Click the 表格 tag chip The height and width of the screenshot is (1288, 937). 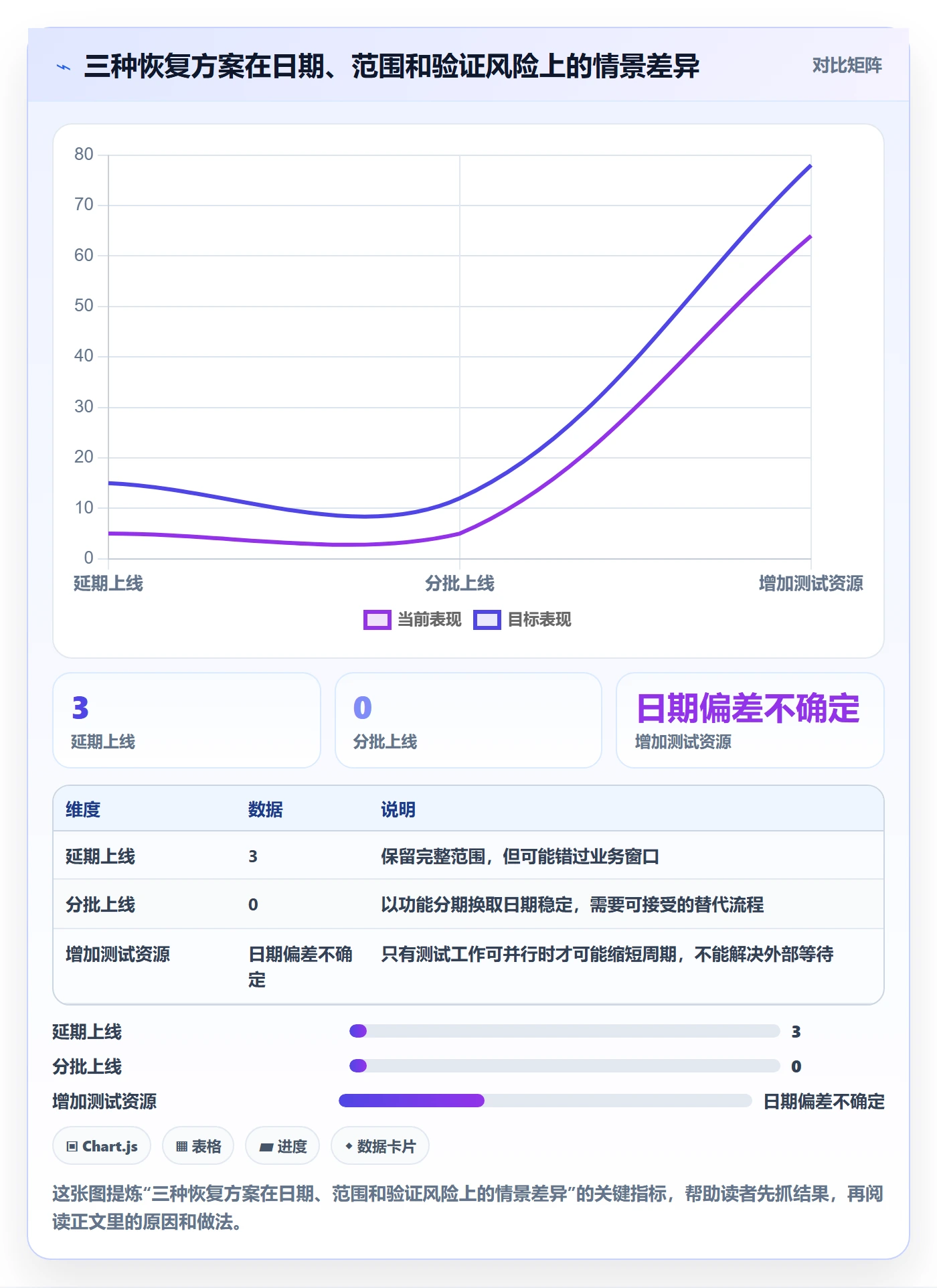pyautogui.click(x=198, y=1146)
